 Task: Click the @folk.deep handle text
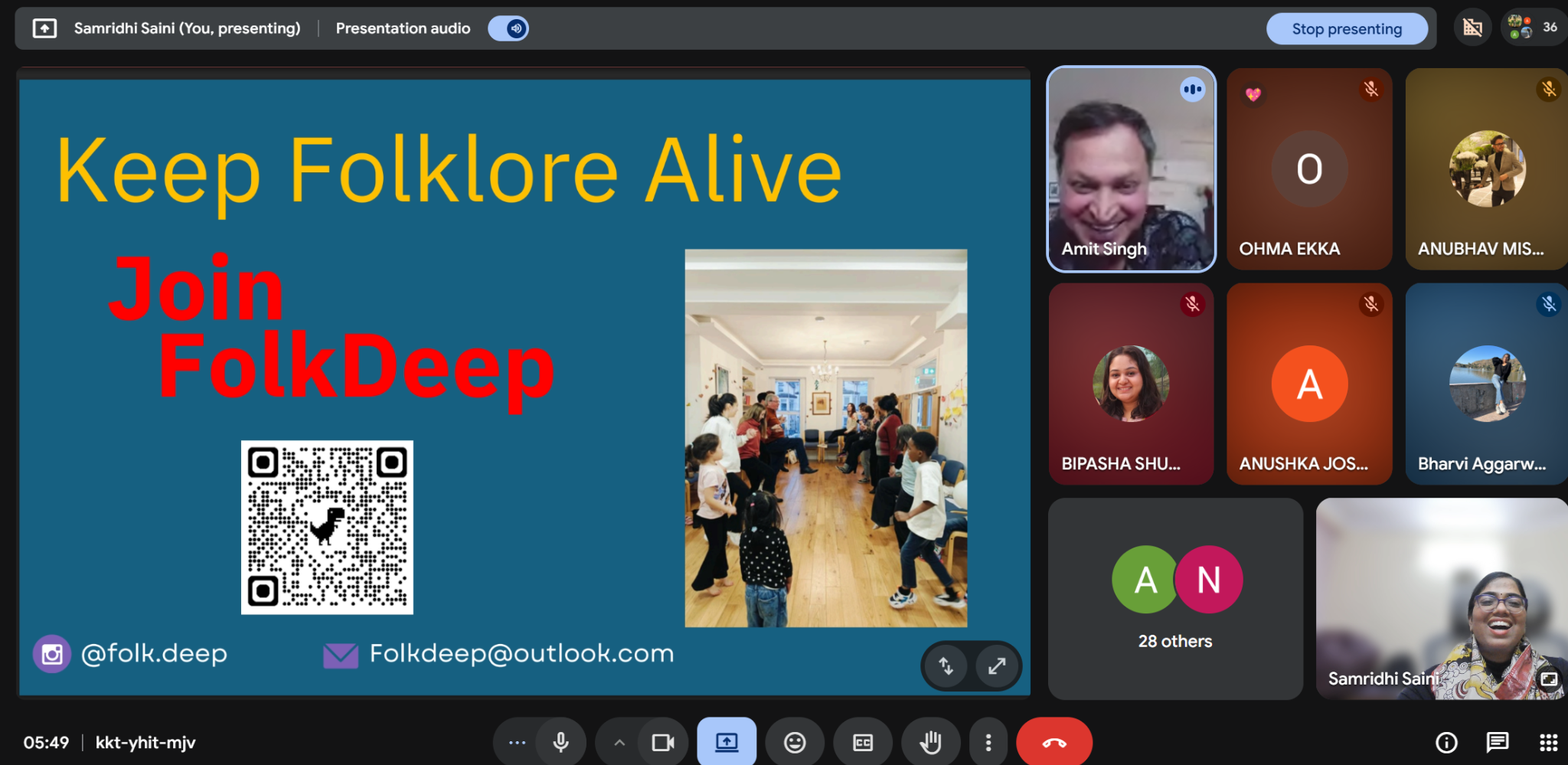(x=154, y=653)
